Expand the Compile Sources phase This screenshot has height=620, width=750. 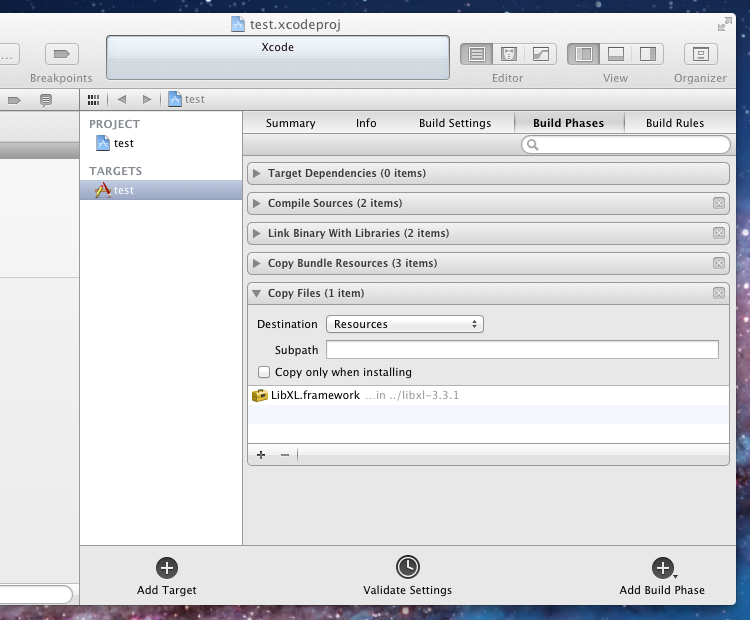tap(257, 203)
